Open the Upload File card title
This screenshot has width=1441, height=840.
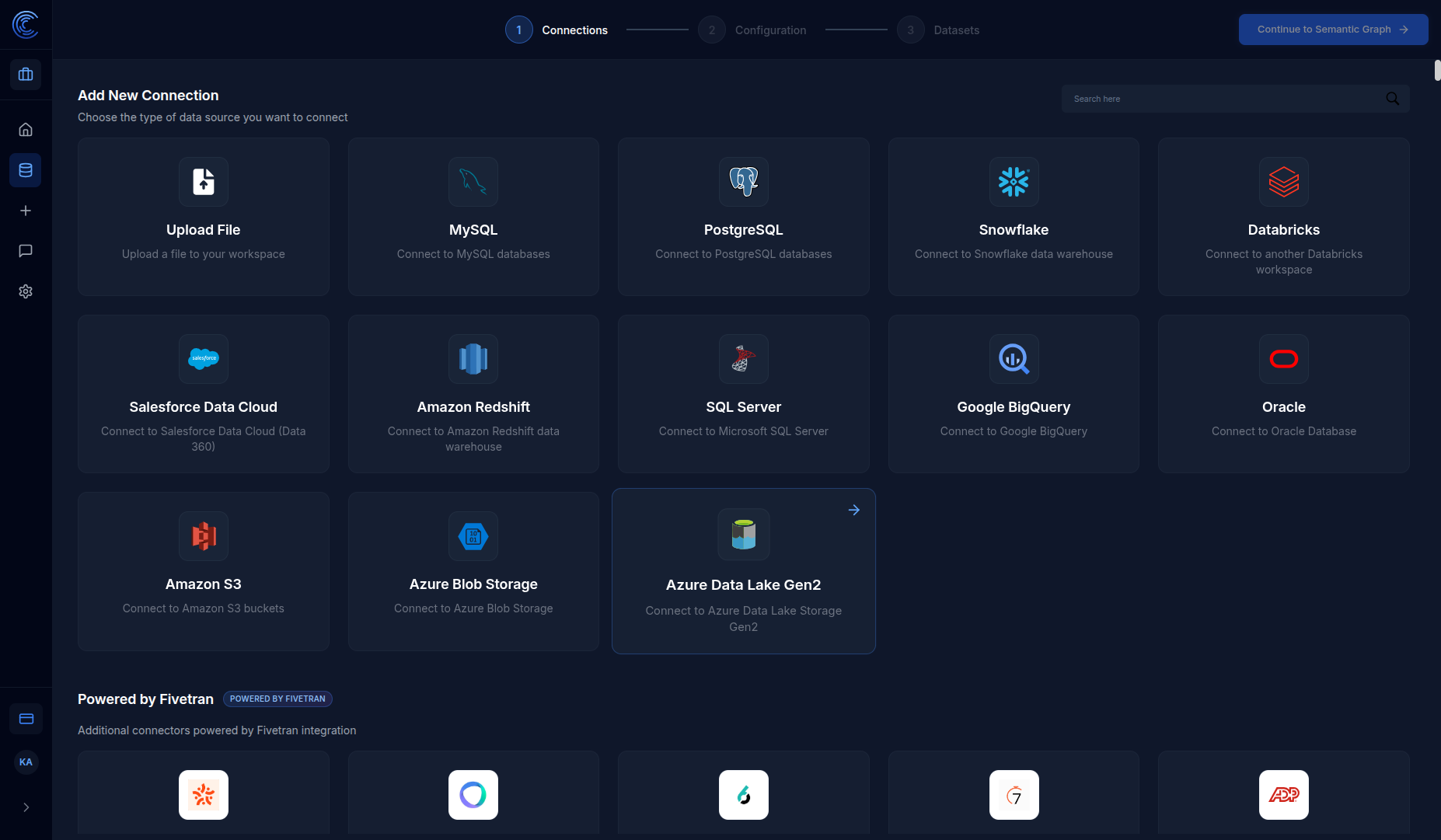coord(204,230)
